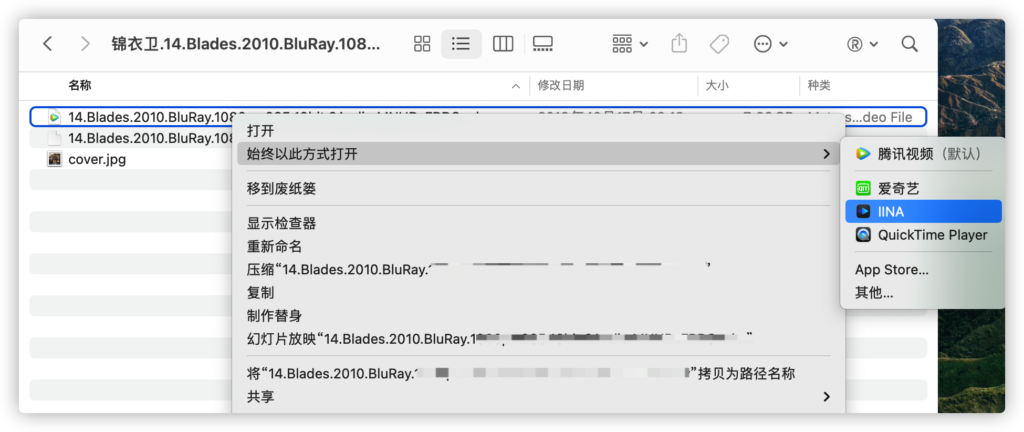Image resolution: width=1024 pixels, height=432 pixels.
Task: Select QuickTime Player in the submenu
Action: click(x=932, y=235)
